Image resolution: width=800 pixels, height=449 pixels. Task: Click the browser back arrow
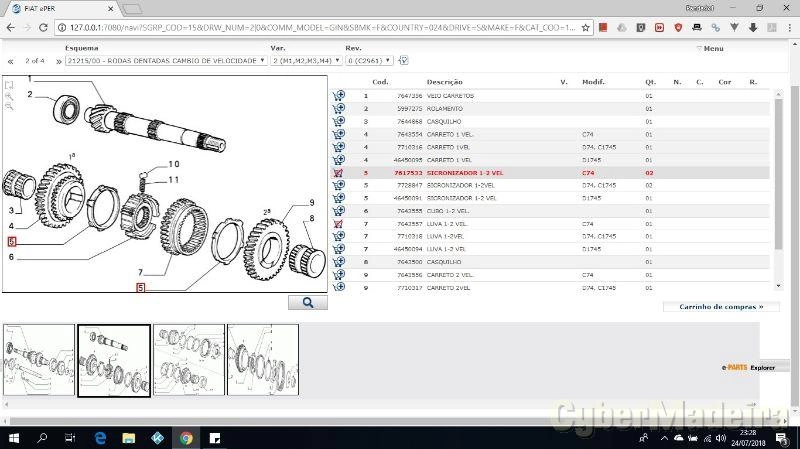click(11, 28)
